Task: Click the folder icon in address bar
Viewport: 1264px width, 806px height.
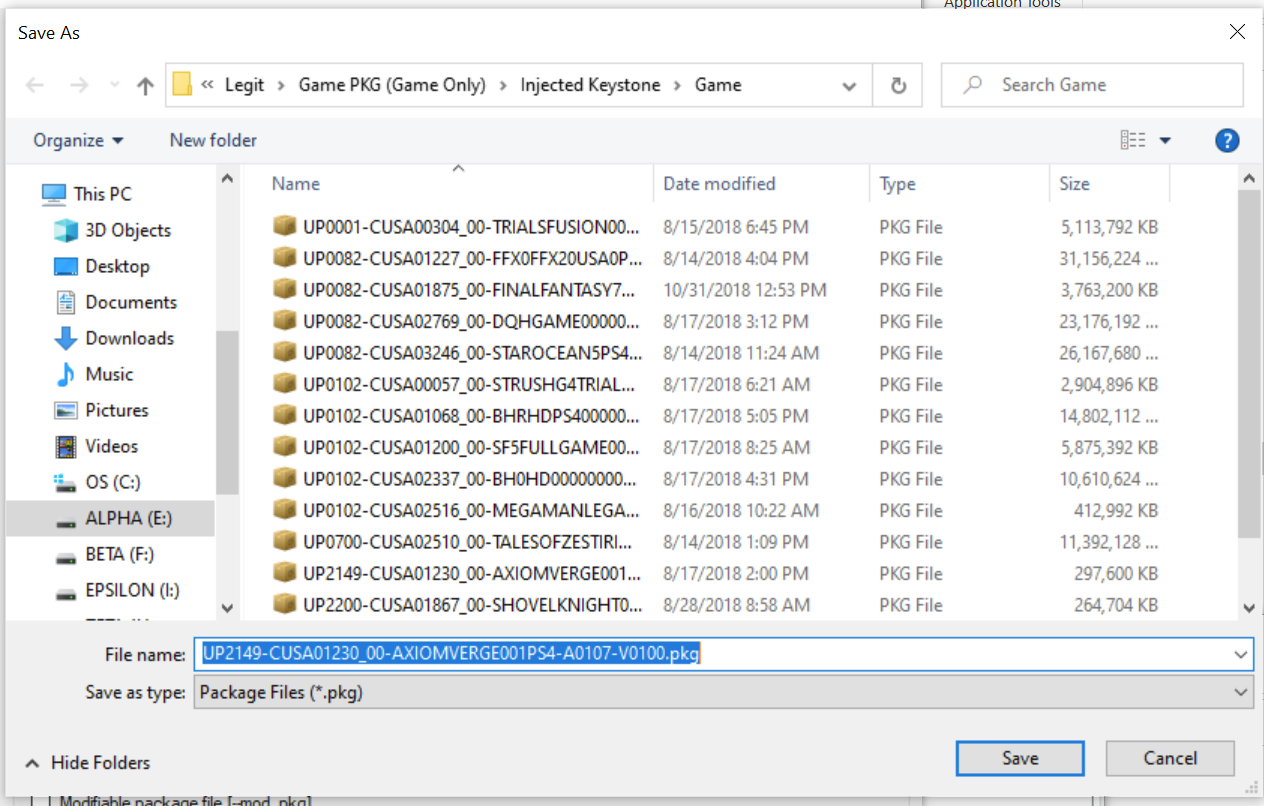Action: coord(182,85)
